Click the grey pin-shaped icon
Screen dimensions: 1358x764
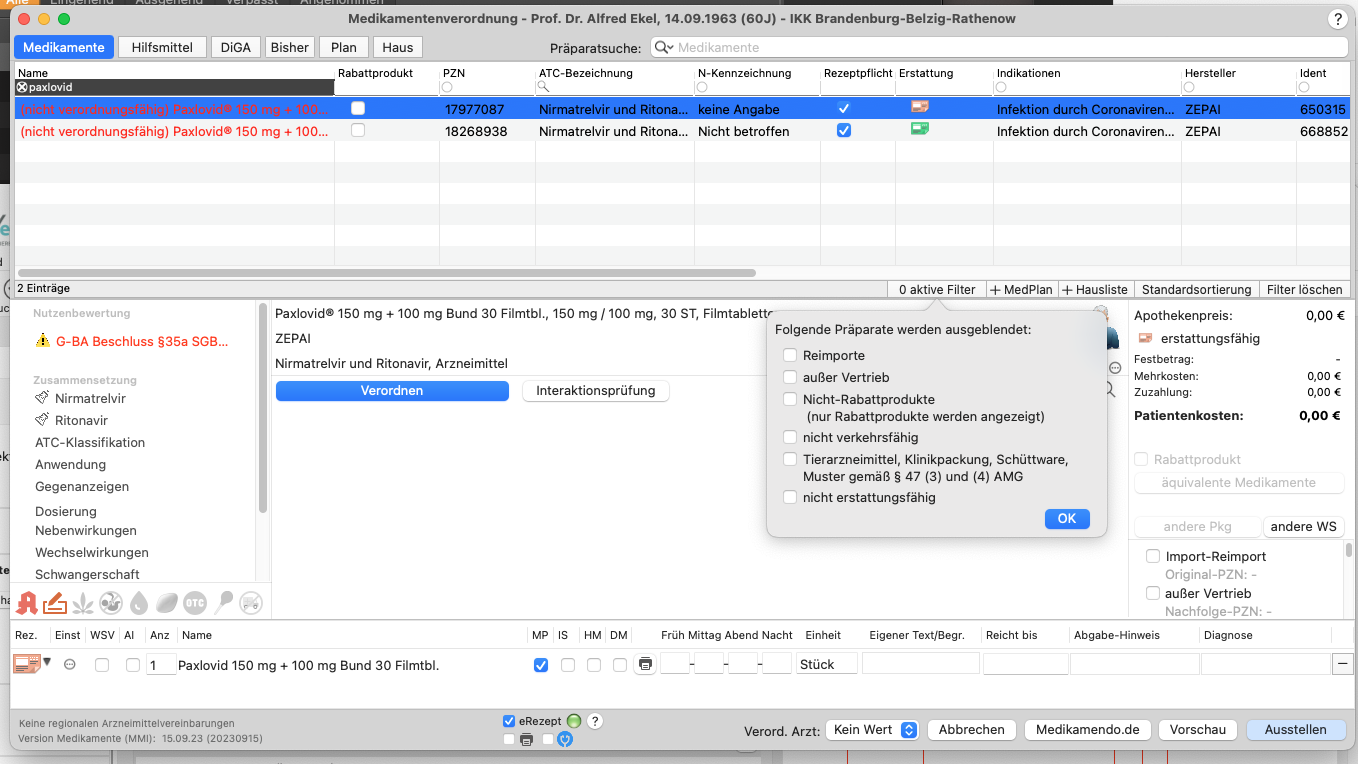223,602
